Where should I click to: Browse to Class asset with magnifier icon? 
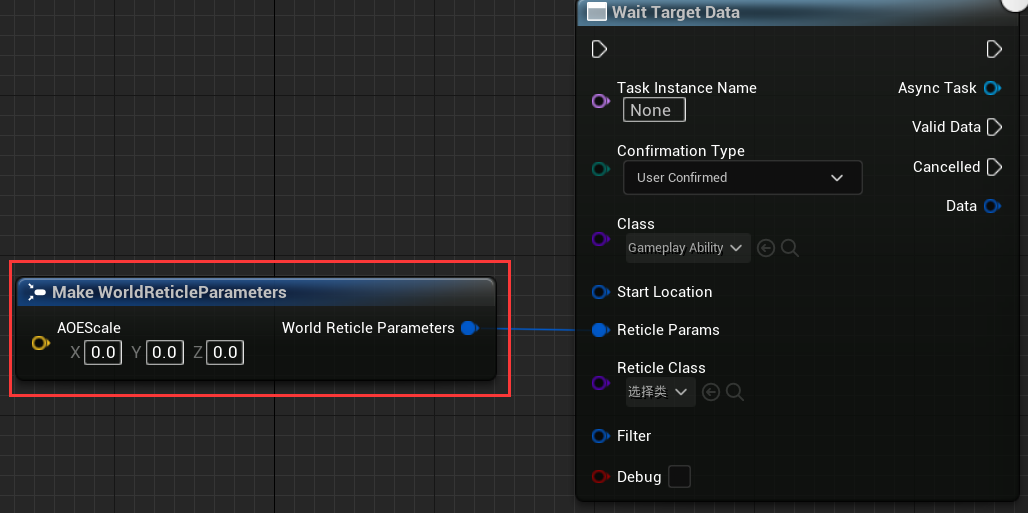click(790, 248)
